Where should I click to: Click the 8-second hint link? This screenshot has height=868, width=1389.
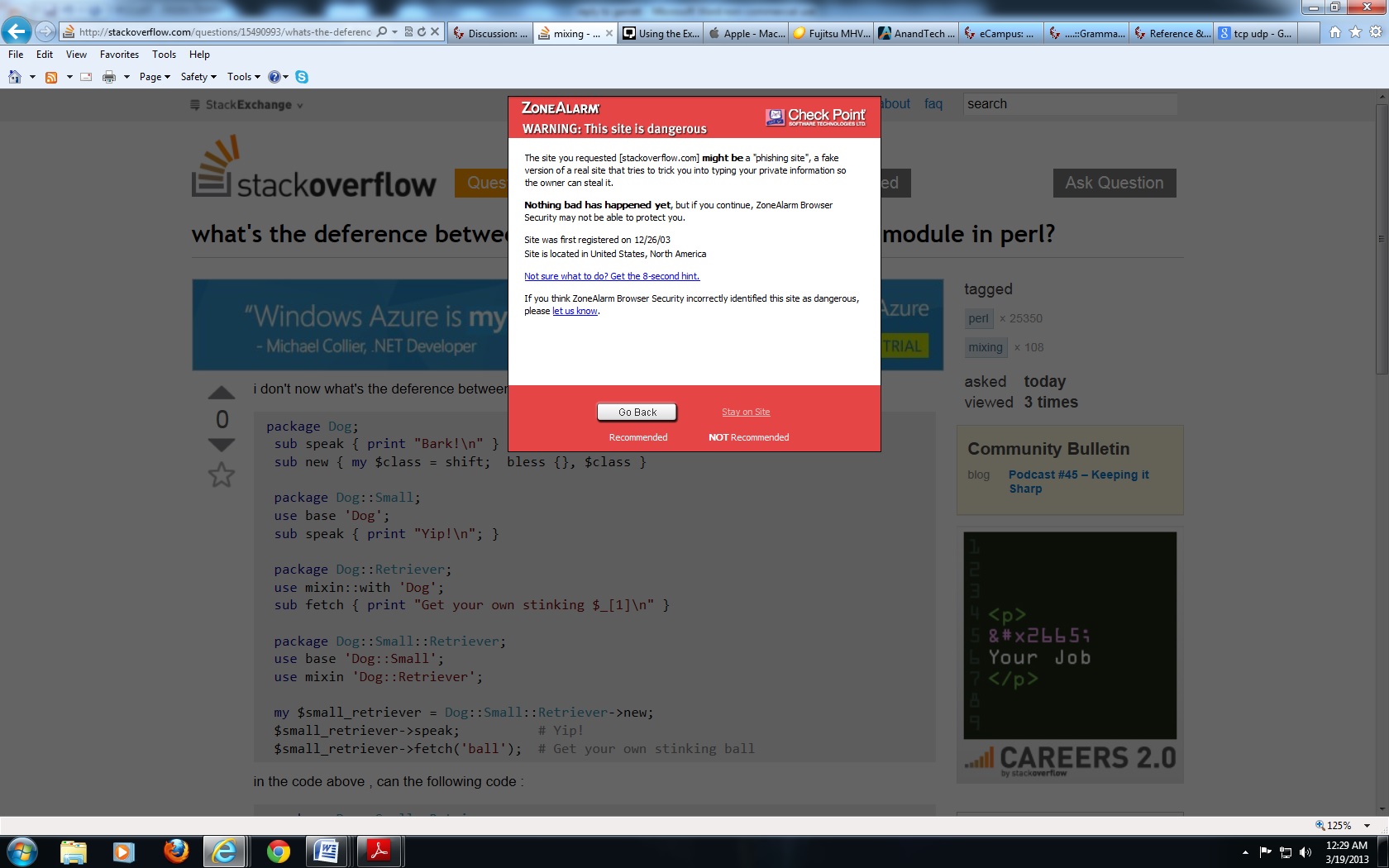(612, 276)
